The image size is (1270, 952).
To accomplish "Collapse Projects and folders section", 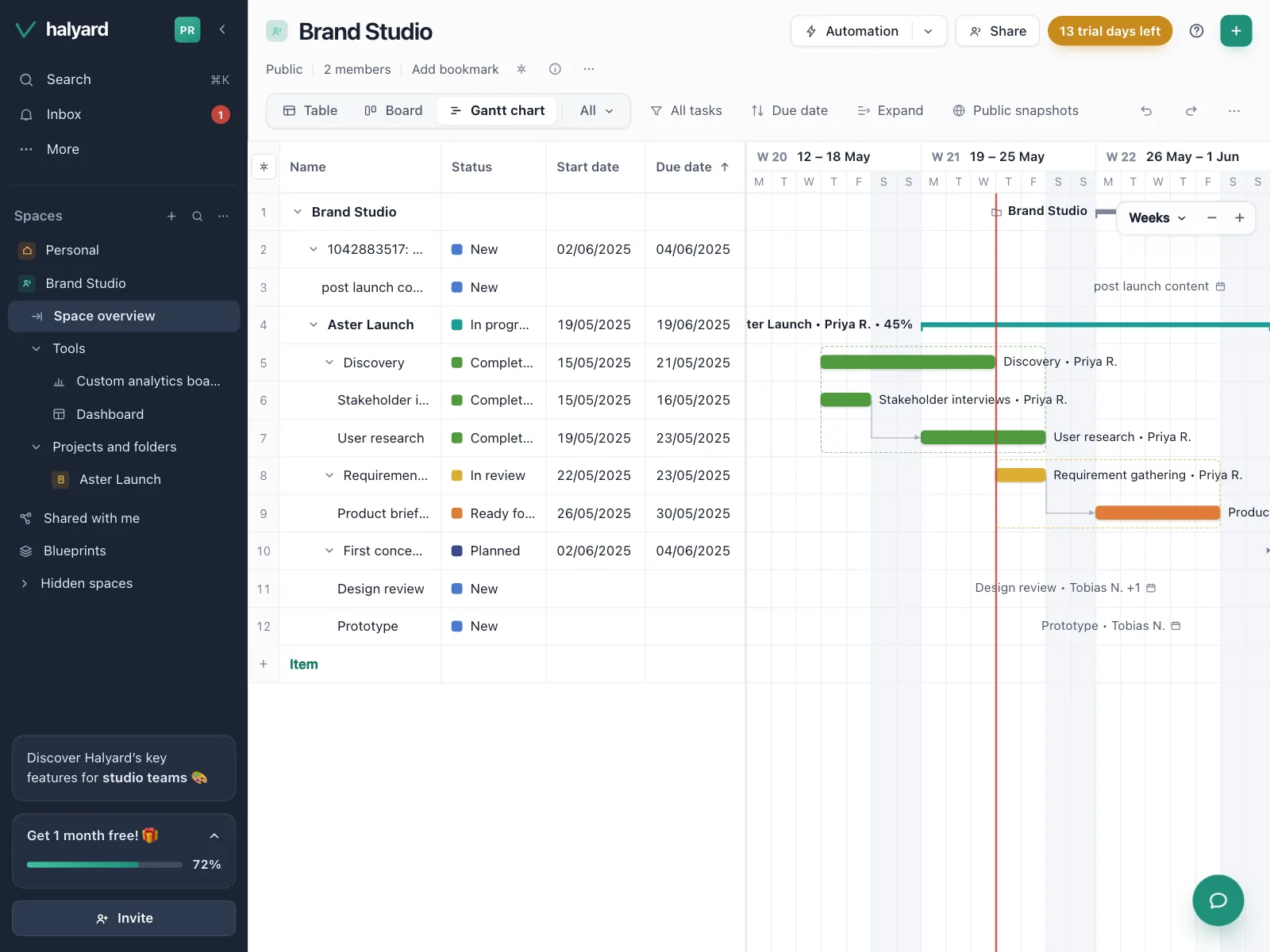I will (x=36, y=447).
